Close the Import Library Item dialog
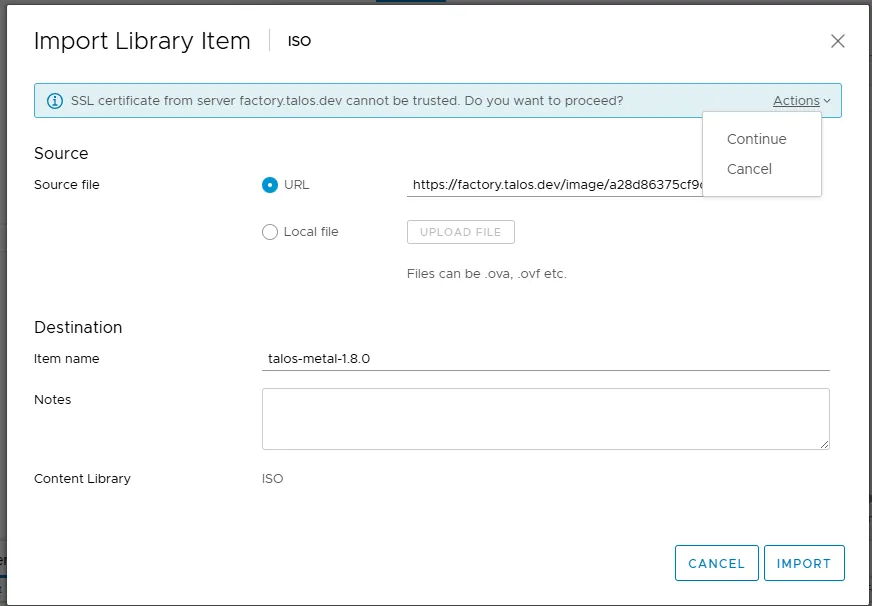The height and width of the screenshot is (606, 872). point(838,41)
